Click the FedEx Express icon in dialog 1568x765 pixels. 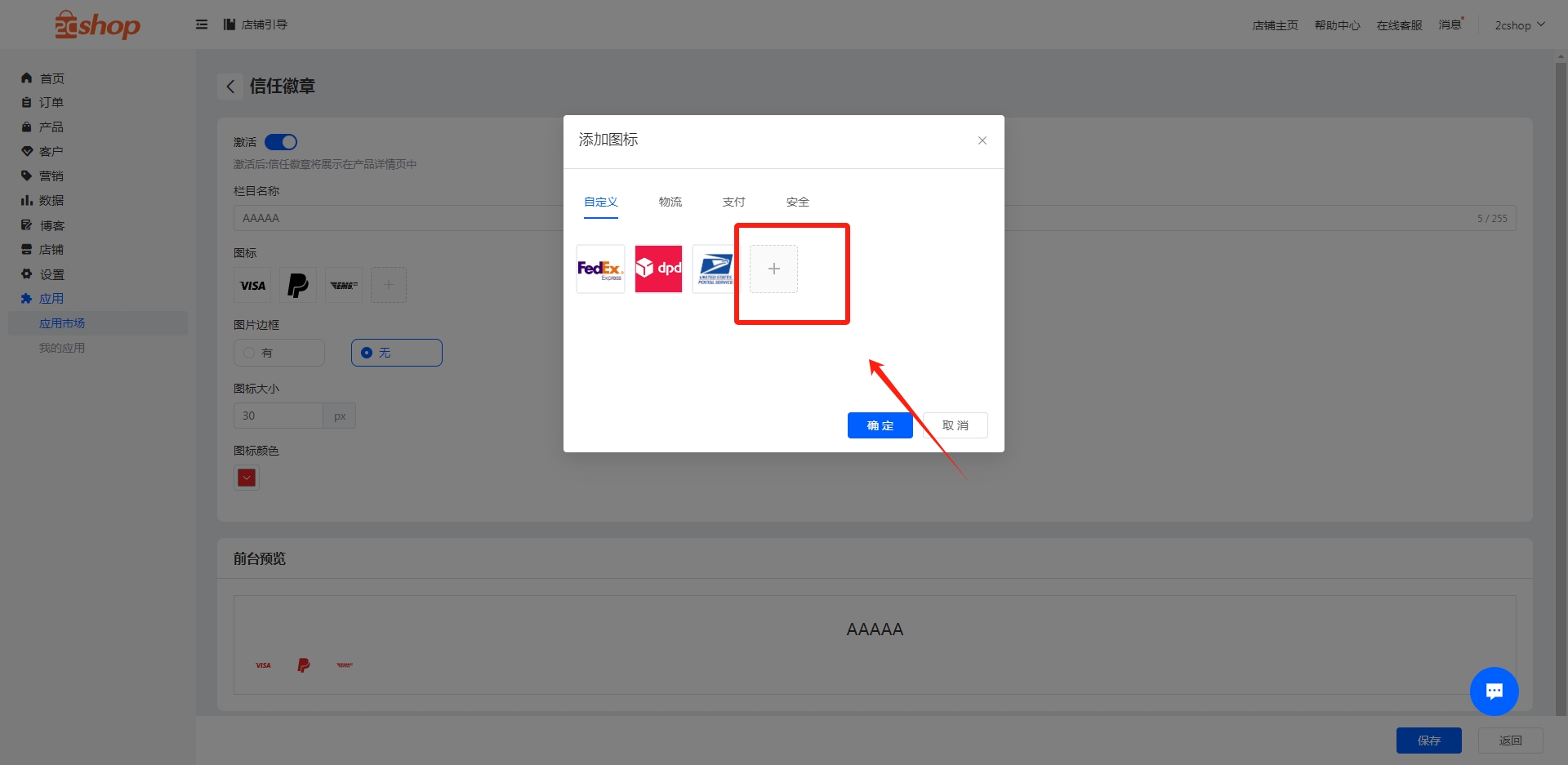(600, 269)
